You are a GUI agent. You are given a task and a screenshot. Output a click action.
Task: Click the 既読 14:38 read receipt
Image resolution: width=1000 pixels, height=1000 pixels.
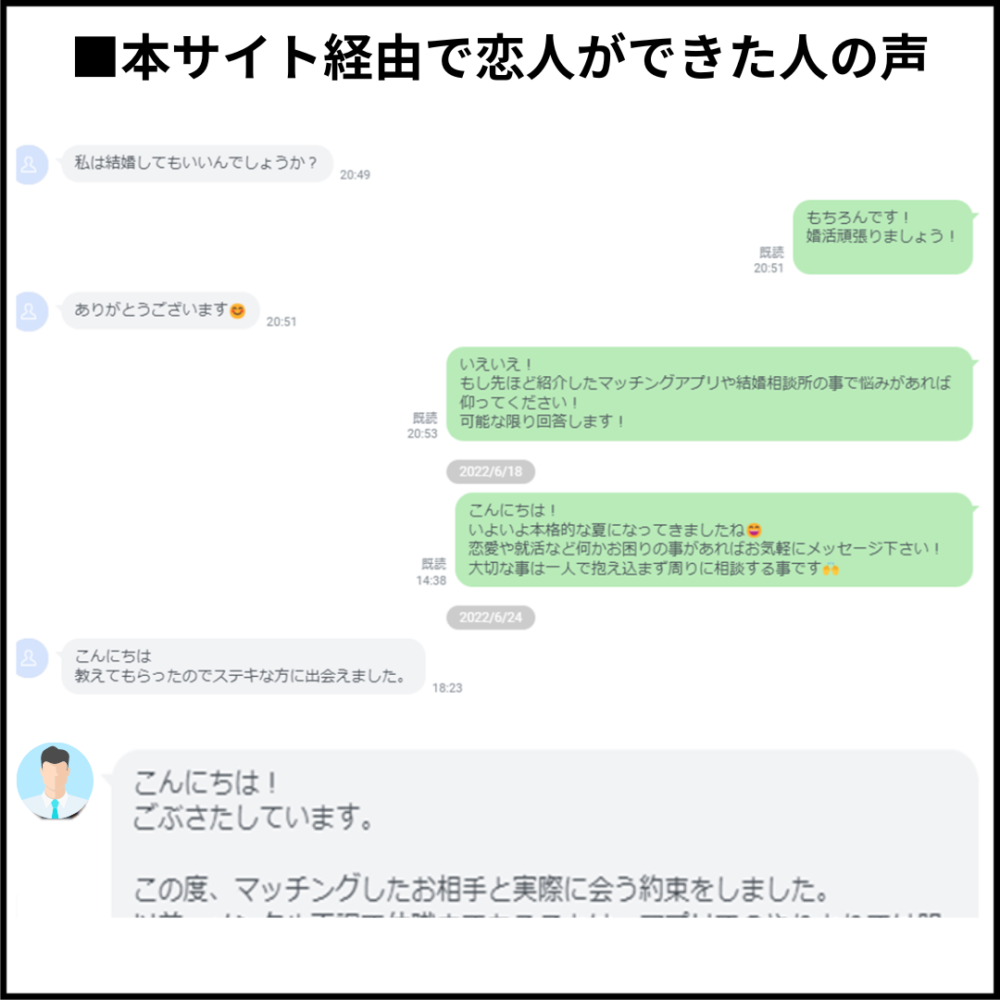(432, 571)
